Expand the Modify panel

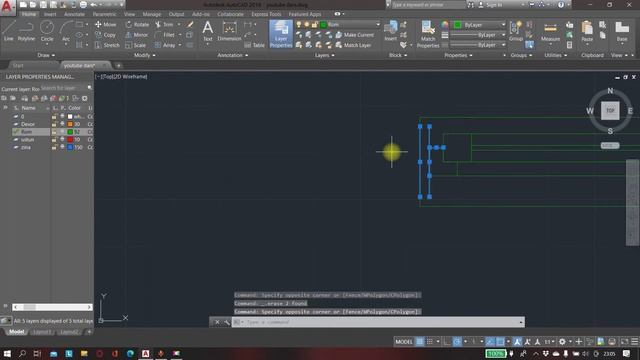coord(144,55)
